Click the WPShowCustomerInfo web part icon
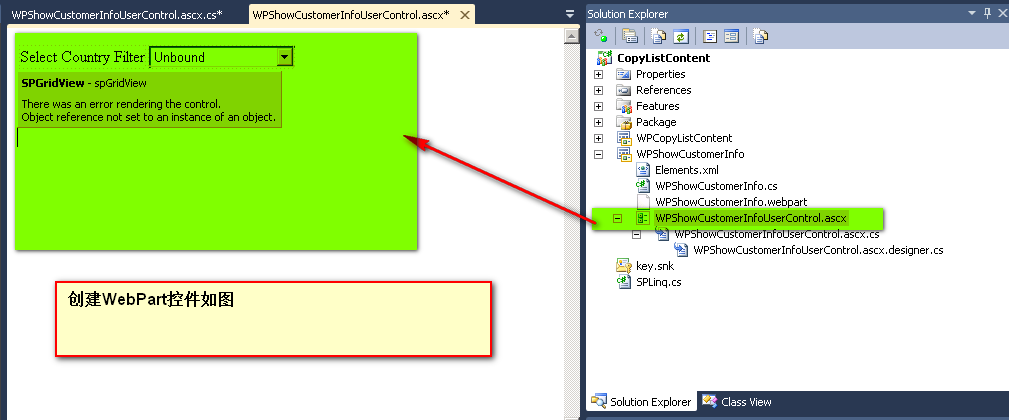Screen dimensions: 1009x420 [624, 154]
